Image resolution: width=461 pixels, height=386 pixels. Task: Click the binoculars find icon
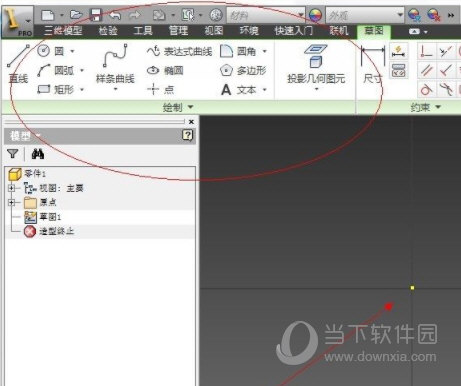pyautogui.click(x=38, y=154)
